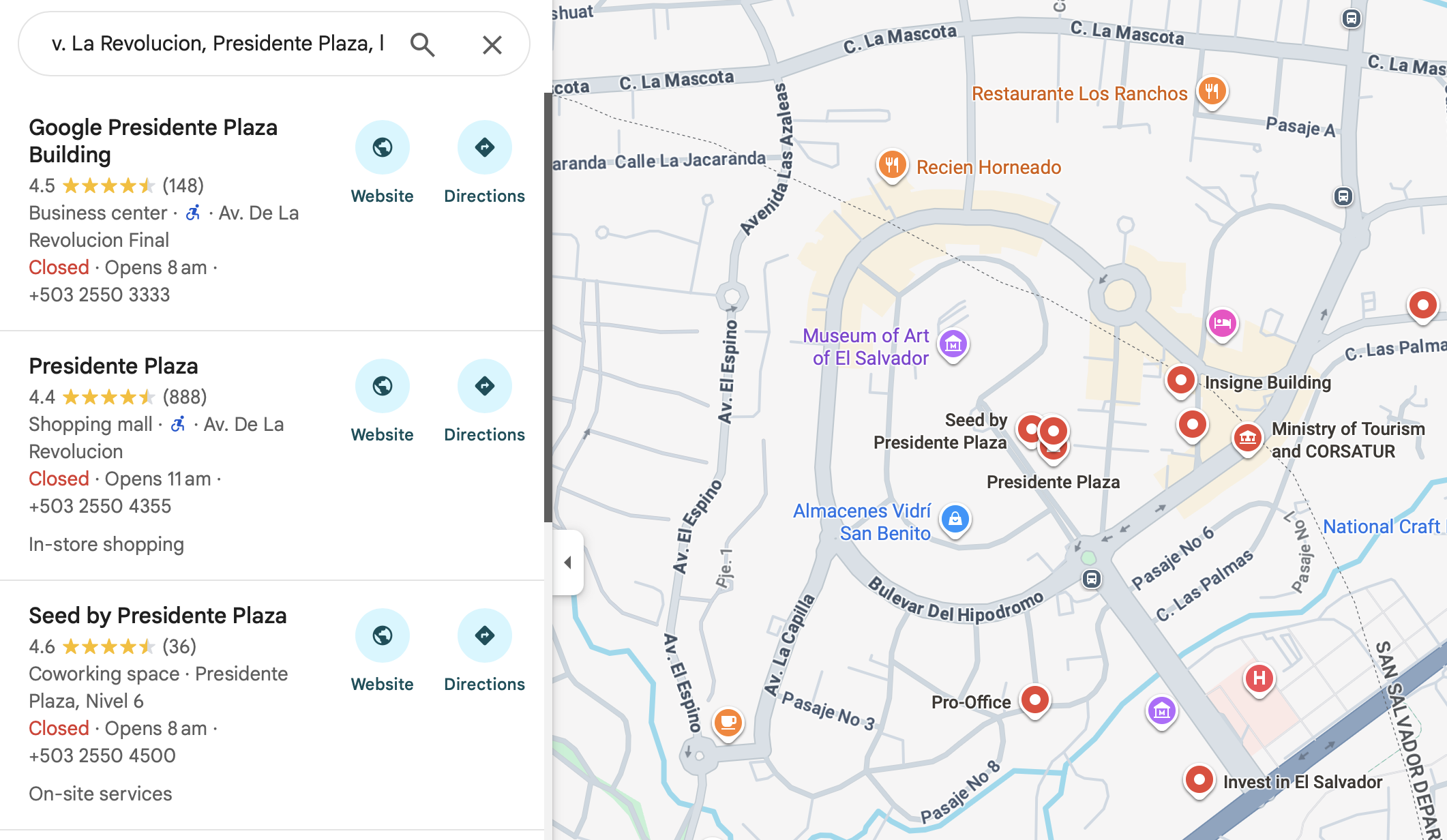This screenshot has width=1447, height=840.
Task: Click Recien Horneado restaurant pin
Action: pos(892,165)
